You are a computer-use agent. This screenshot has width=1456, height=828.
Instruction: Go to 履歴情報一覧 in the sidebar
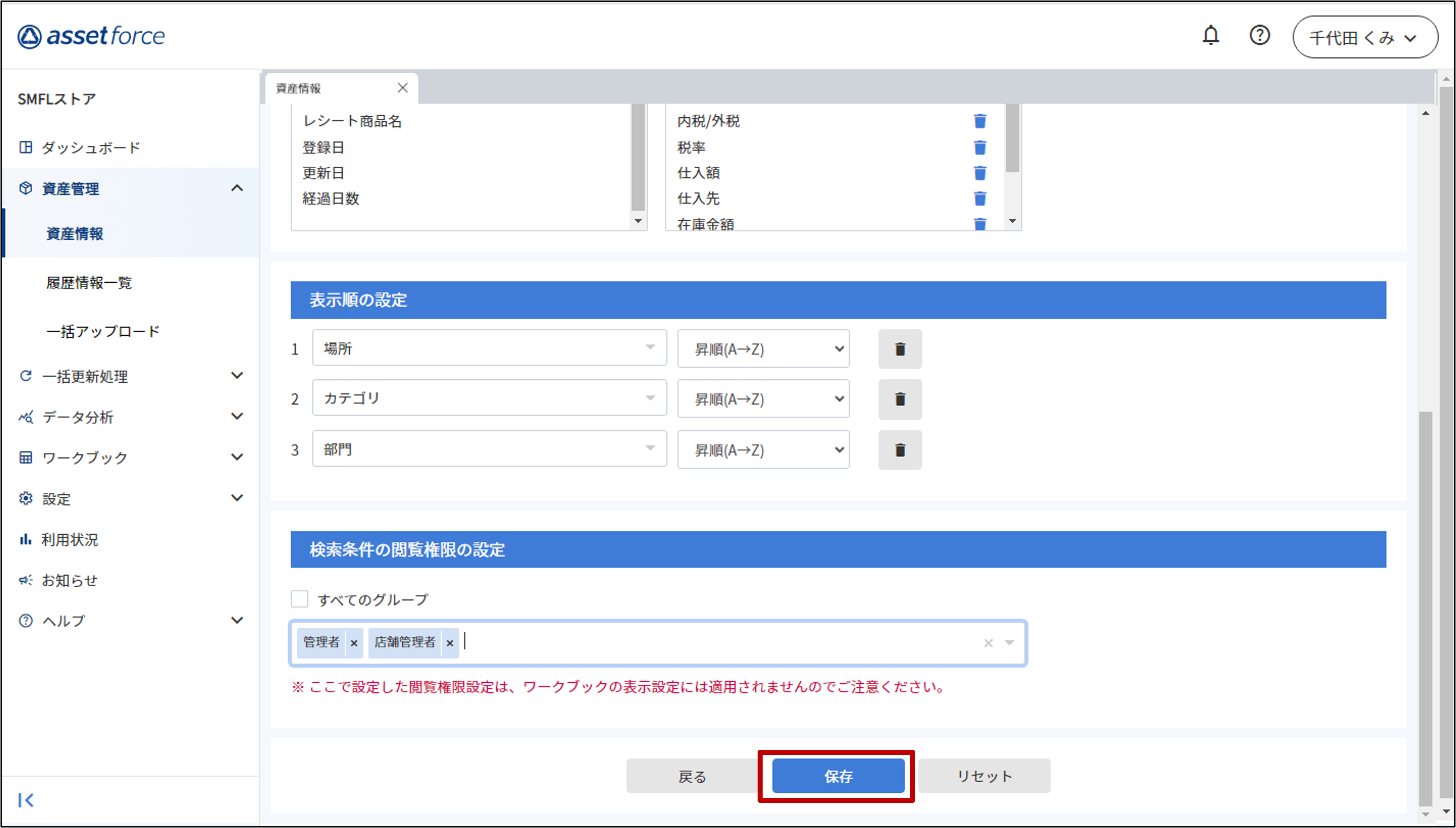tap(89, 283)
